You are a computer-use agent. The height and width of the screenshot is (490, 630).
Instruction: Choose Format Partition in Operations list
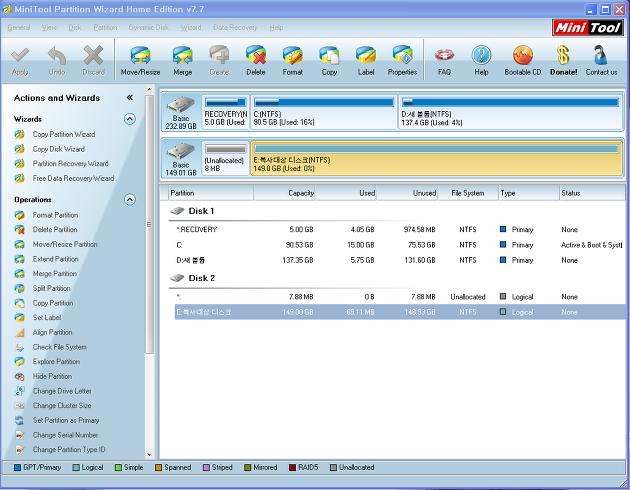55,215
